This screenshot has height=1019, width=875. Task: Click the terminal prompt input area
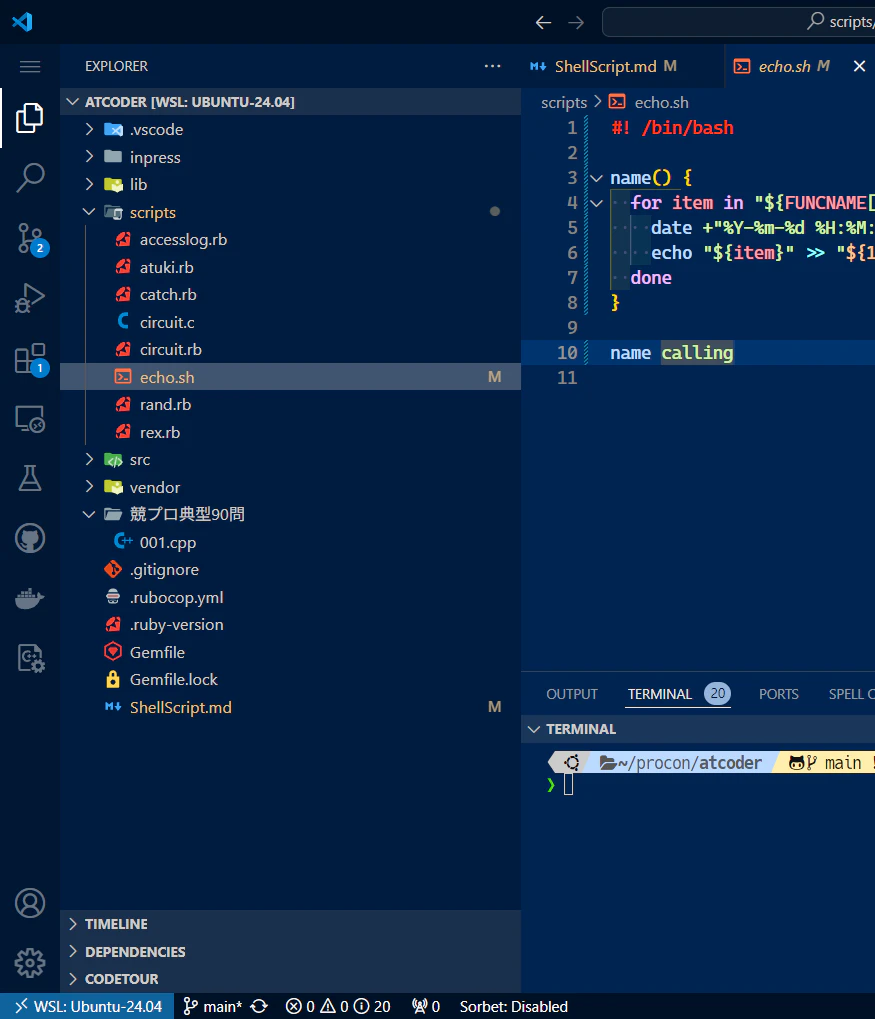pyautogui.click(x=568, y=784)
